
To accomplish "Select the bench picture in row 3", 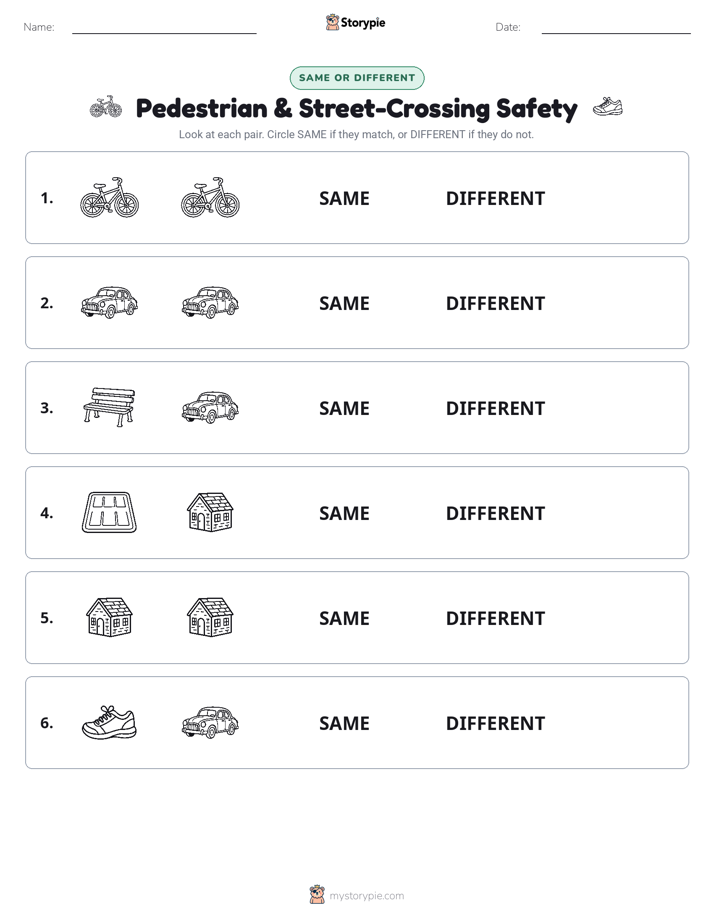I will [x=109, y=407].
